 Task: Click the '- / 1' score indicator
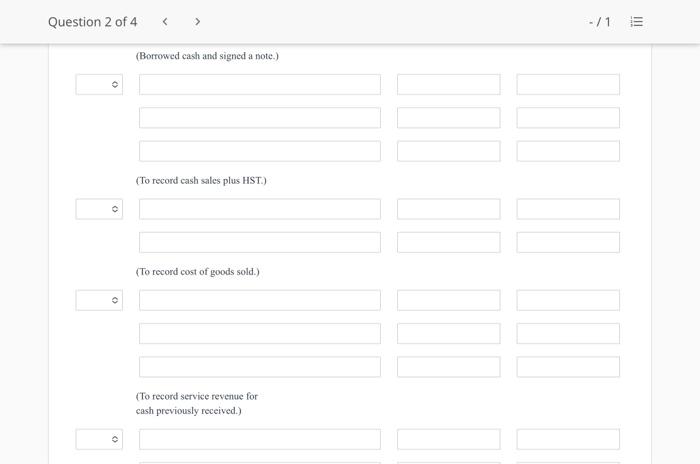click(x=600, y=22)
